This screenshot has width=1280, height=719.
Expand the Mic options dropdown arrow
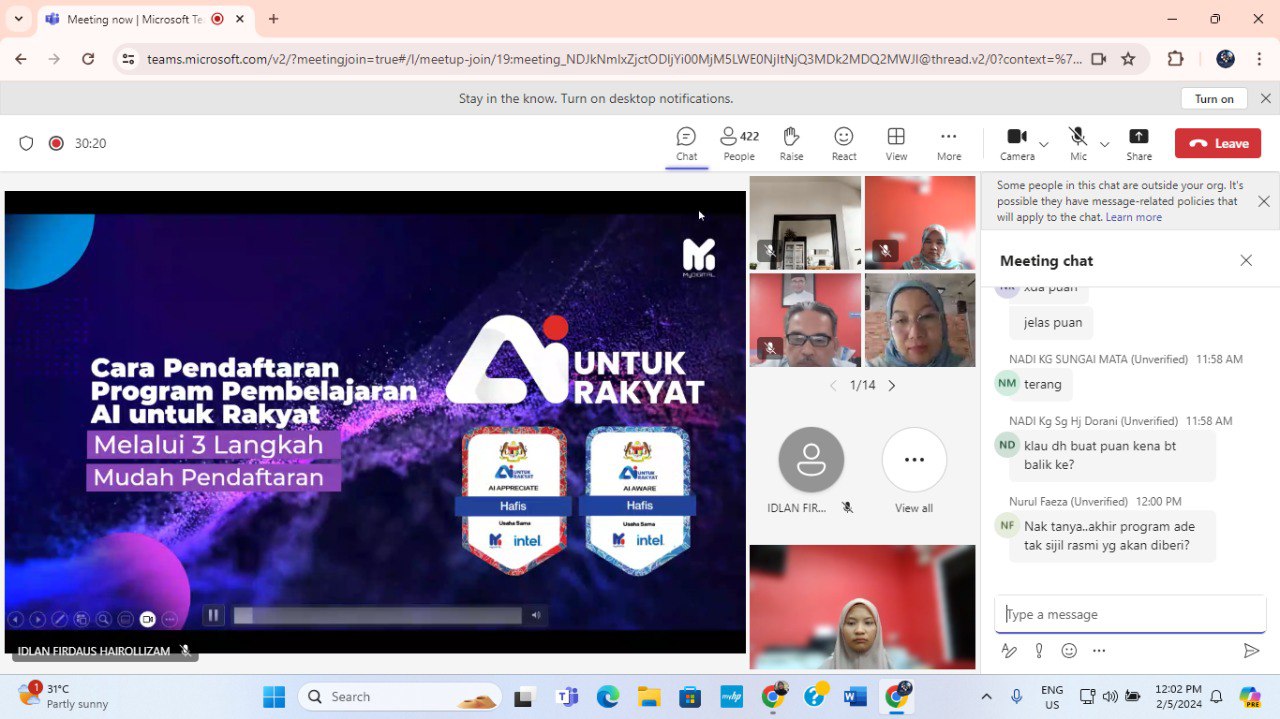tap(1104, 144)
